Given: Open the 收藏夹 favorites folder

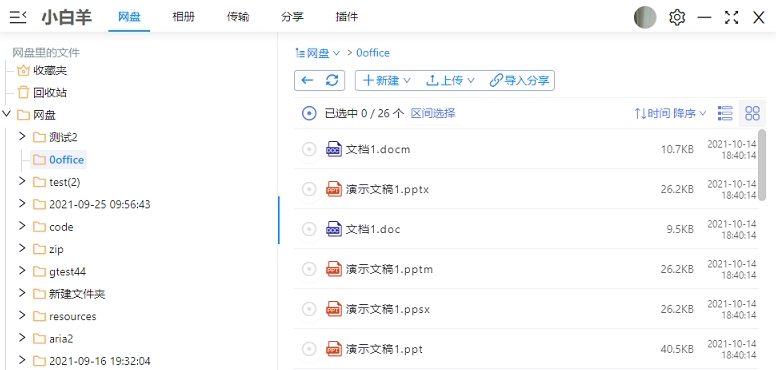Looking at the screenshot, I should click(x=42, y=71).
